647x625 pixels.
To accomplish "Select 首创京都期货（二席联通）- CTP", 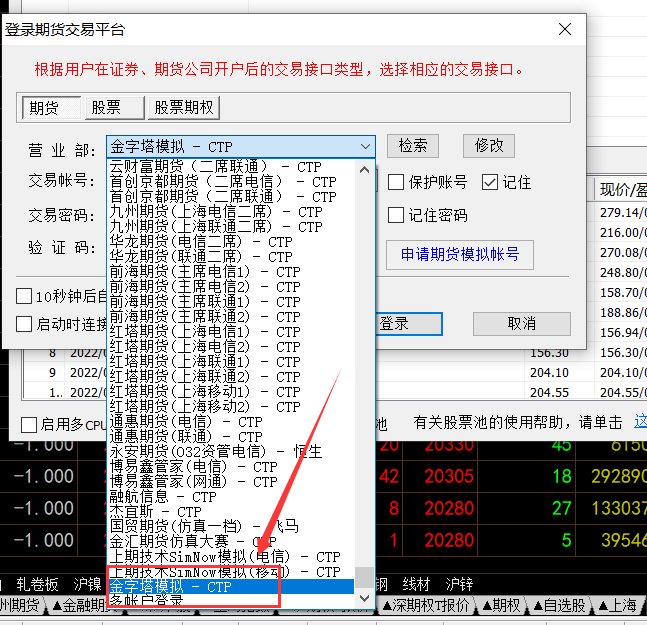I will tap(230, 197).
